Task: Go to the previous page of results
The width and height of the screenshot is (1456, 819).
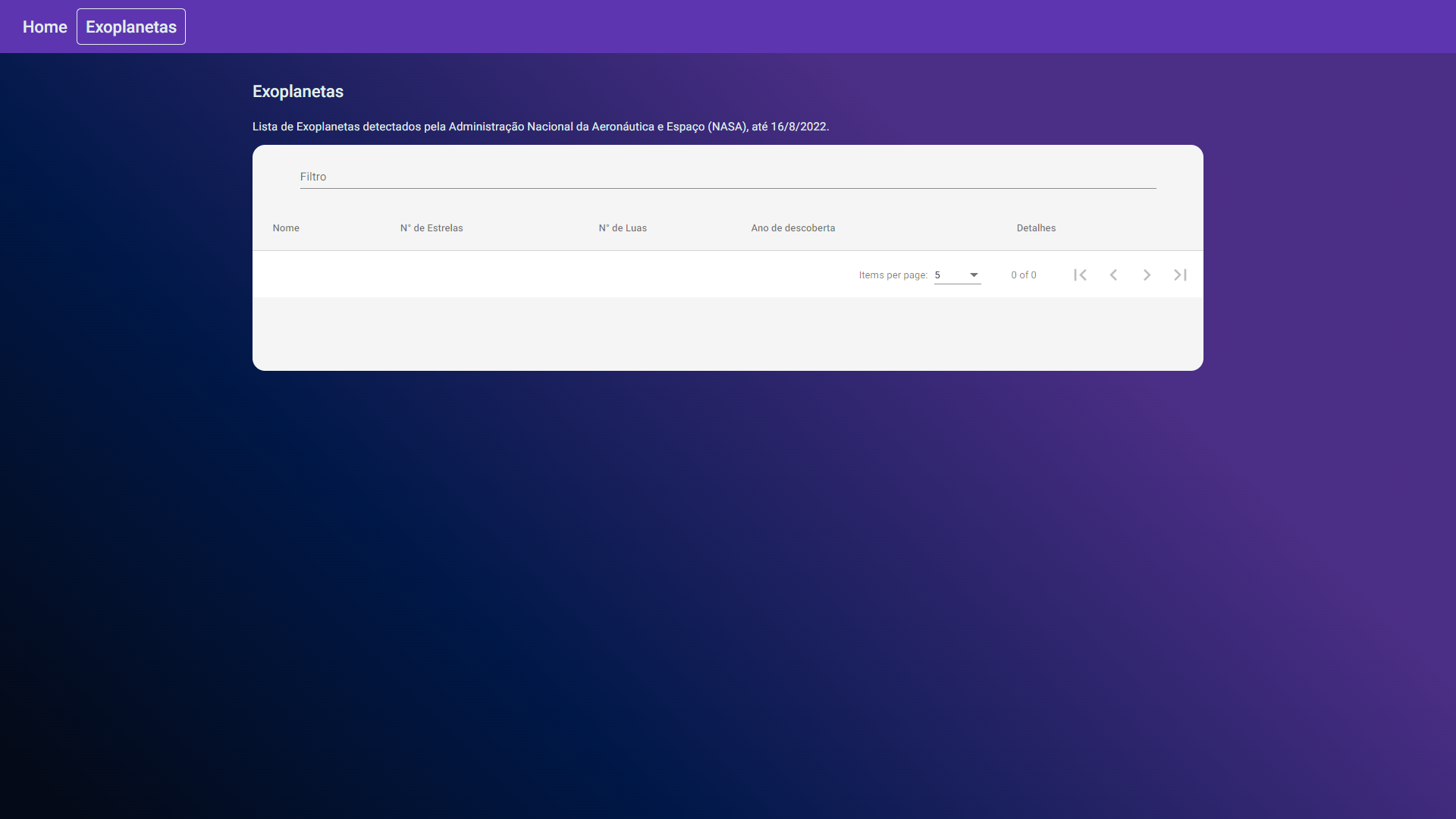Action: click(x=1113, y=275)
